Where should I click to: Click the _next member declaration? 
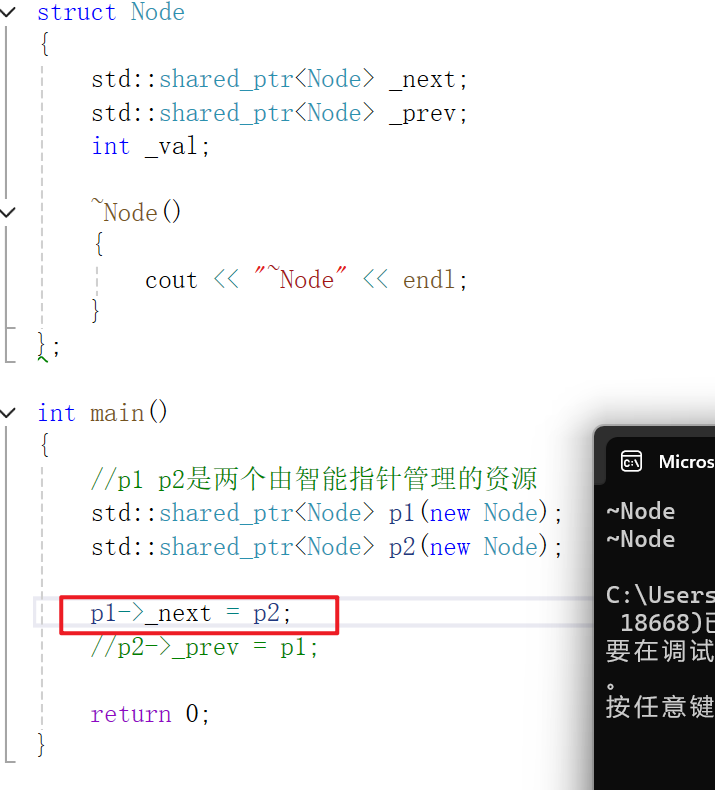279,80
